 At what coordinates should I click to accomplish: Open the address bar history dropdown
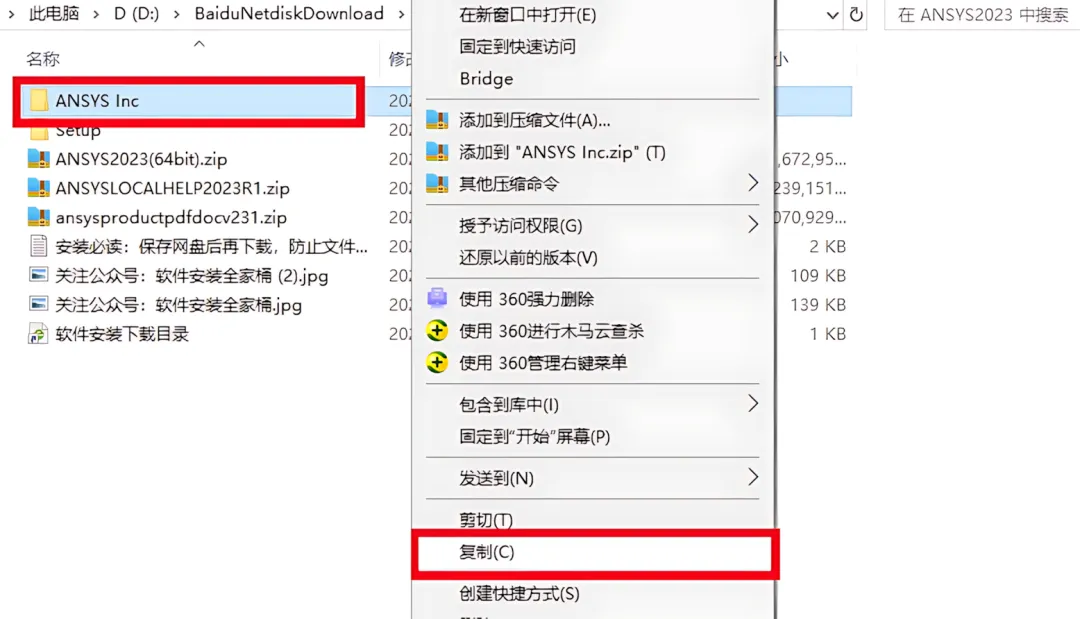832,15
